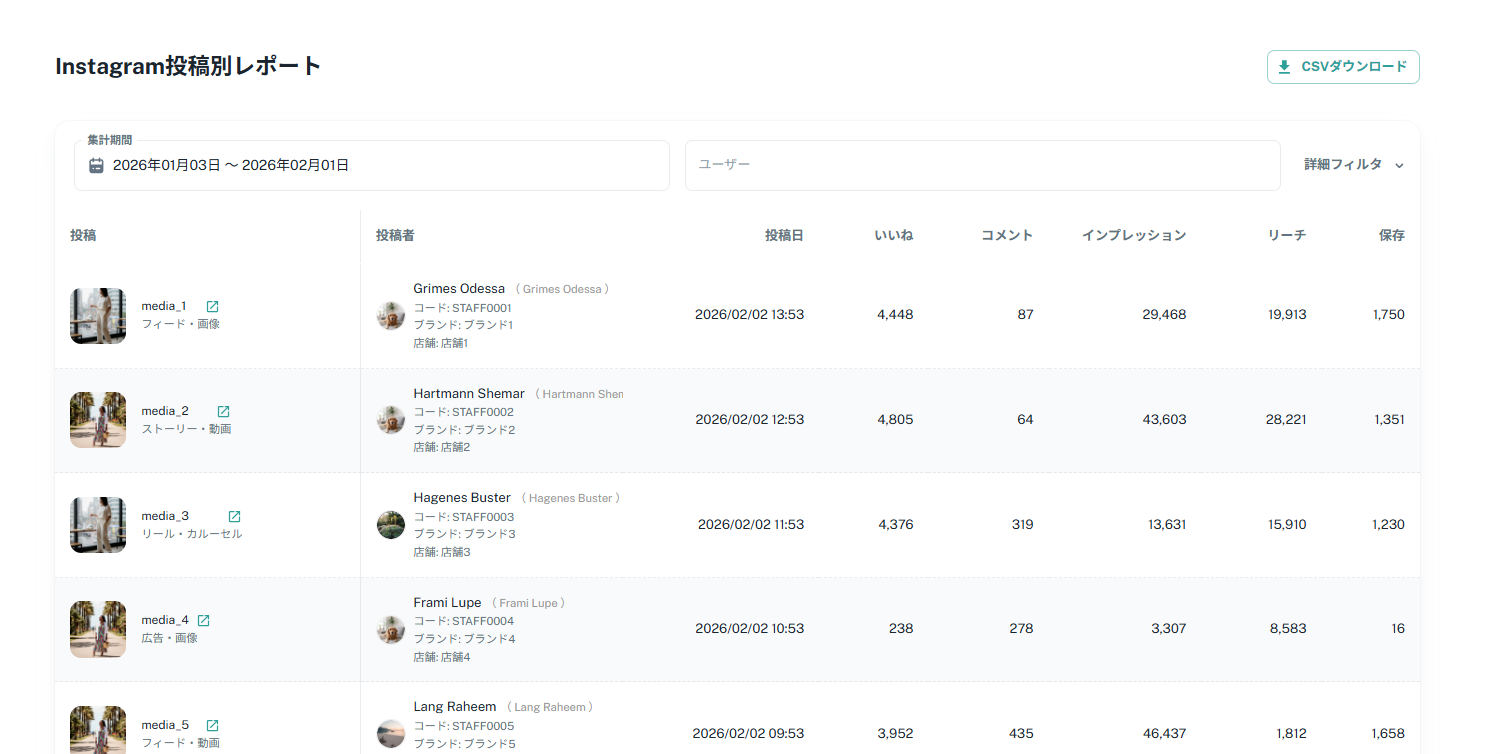Click the calendar icon in date range
Screen dimensions: 1512x754
[96, 166]
